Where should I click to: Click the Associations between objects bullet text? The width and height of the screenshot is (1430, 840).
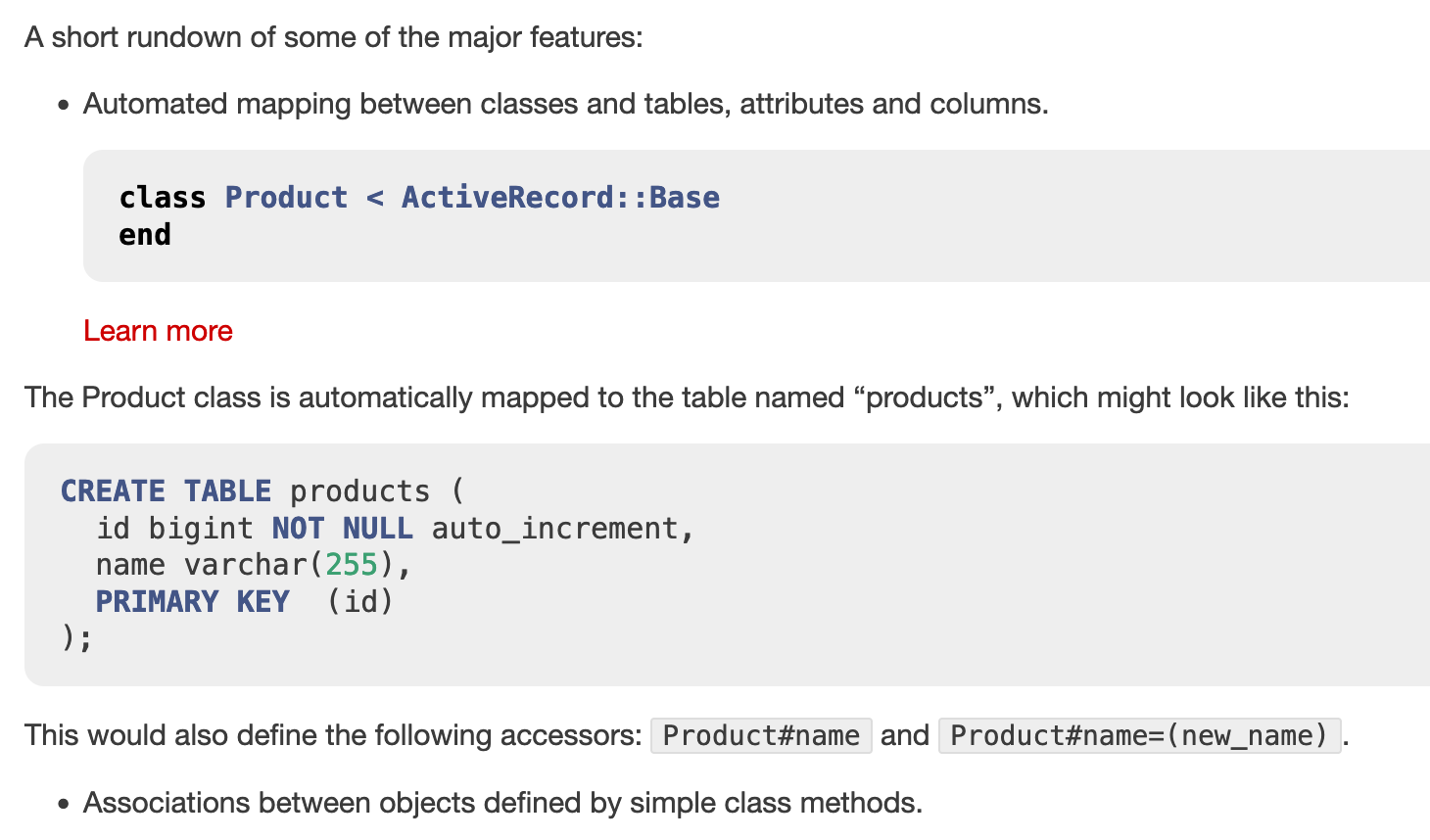(502, 803)
